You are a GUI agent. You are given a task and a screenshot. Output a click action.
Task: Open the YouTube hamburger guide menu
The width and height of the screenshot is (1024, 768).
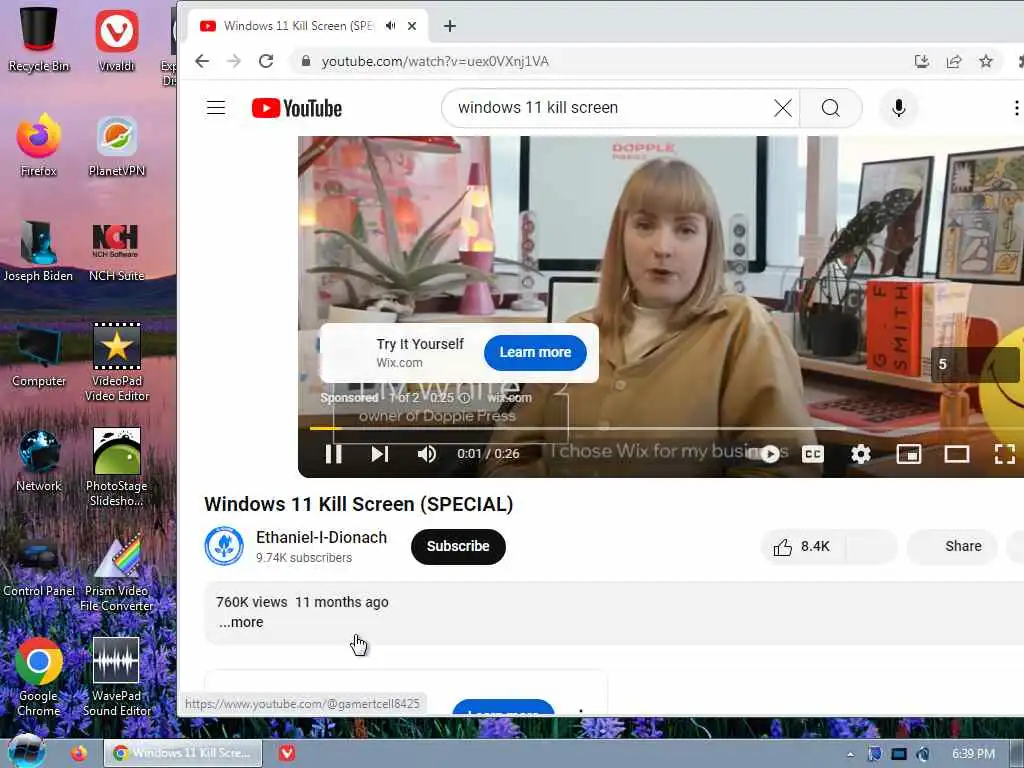216,108
